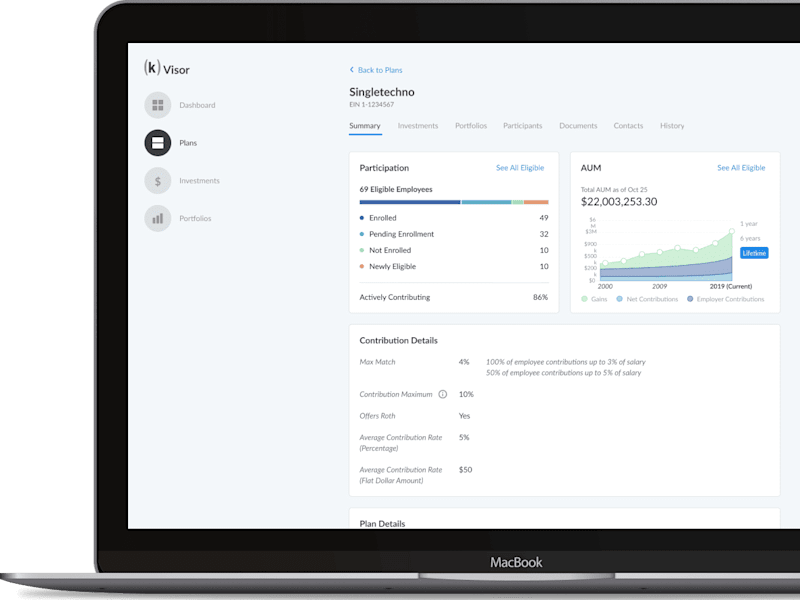800x600 pixels.
Task: Click the Offers Roth Yes value
Action: click(x=464, y=416)
